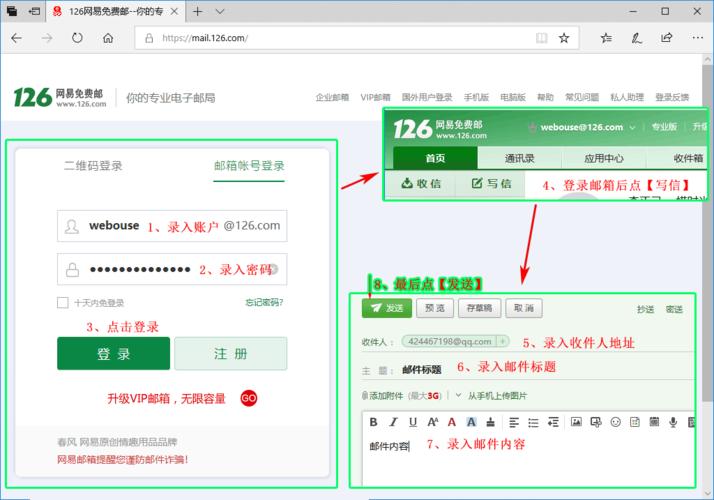Click the 预览 button
The height and width of the screenshot is (500, 714).
coord(435,308)
